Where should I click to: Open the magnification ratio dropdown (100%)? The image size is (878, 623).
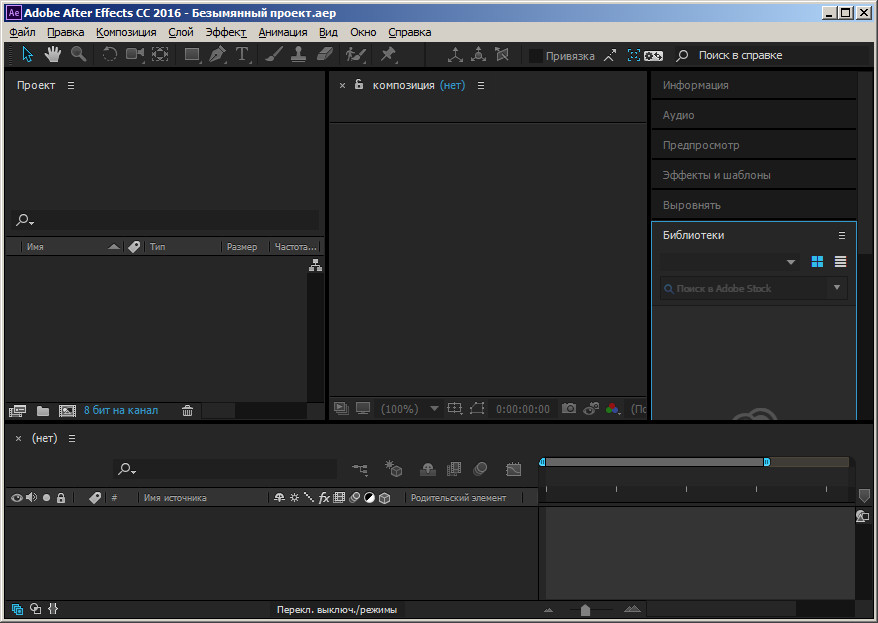(x=434, y=409)
